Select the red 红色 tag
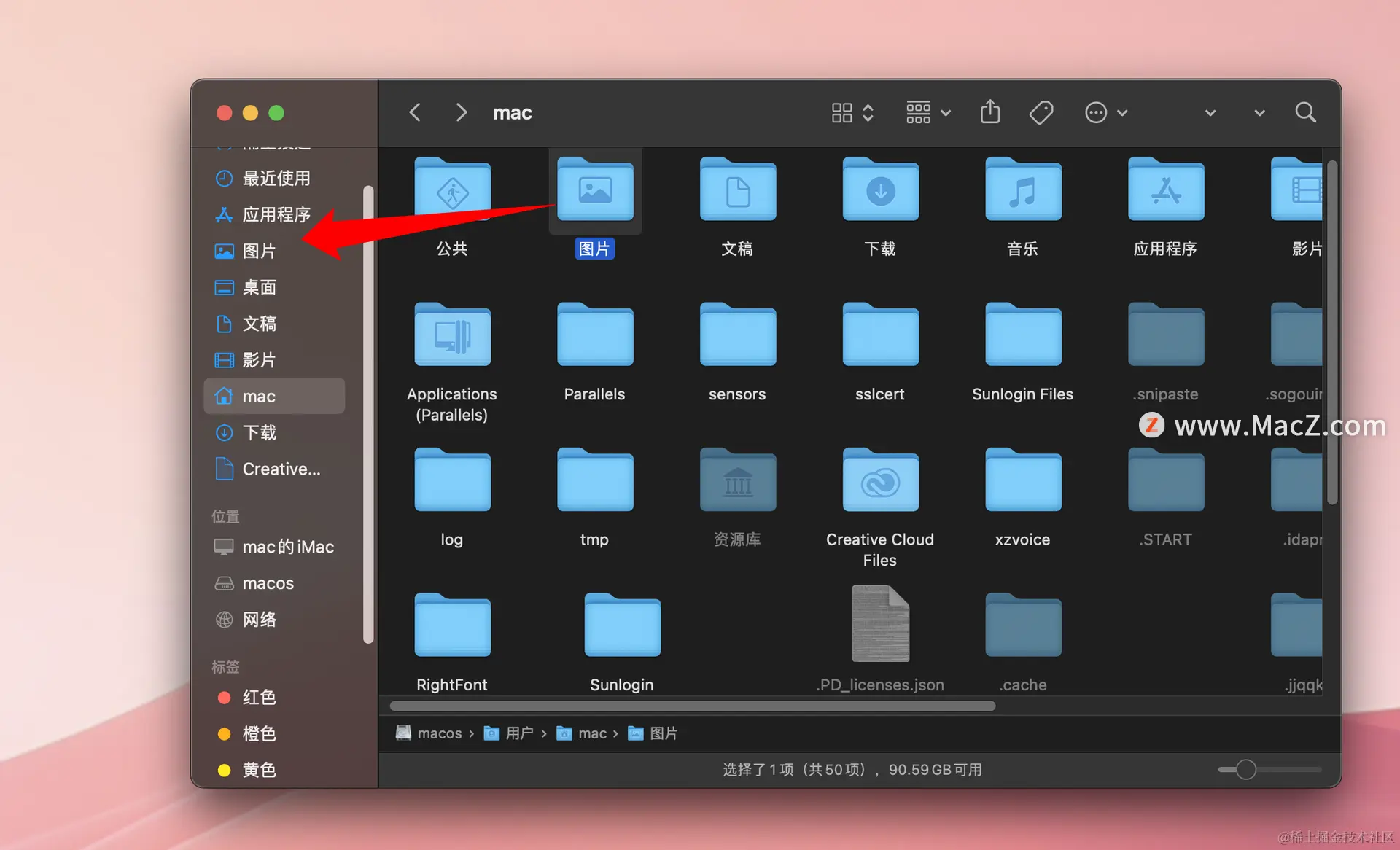The height and width of the screenshot is (850, 1400). coord(259,698)
